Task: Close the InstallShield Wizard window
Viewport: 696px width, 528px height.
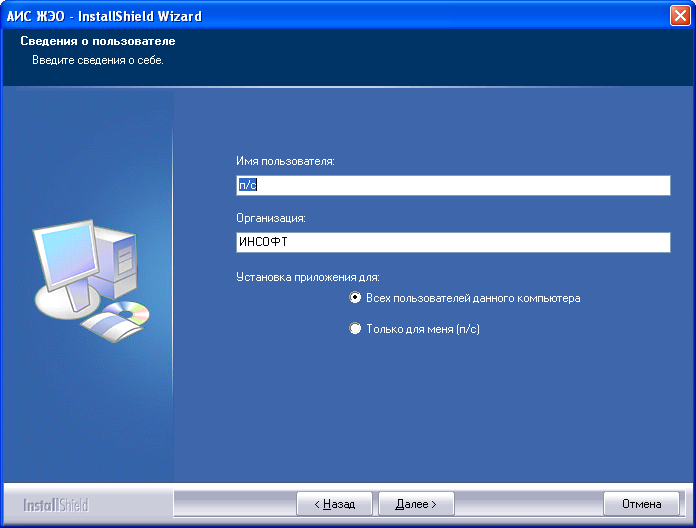Action: (x=680, y=16)
